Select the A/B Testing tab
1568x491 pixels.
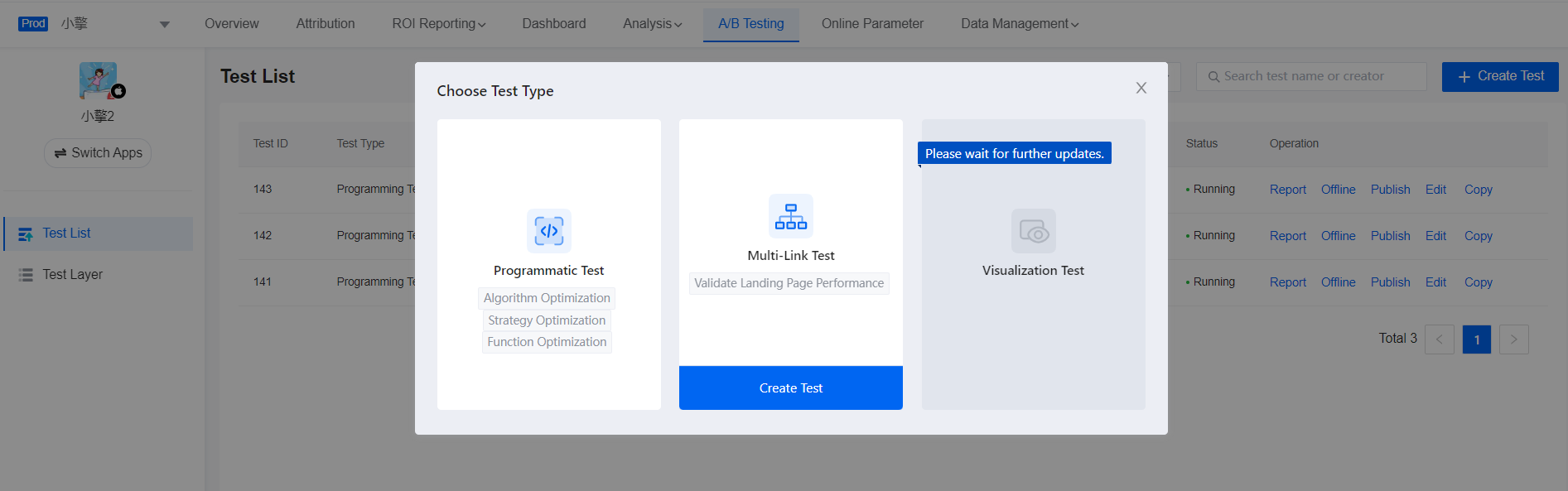point(751,24)
